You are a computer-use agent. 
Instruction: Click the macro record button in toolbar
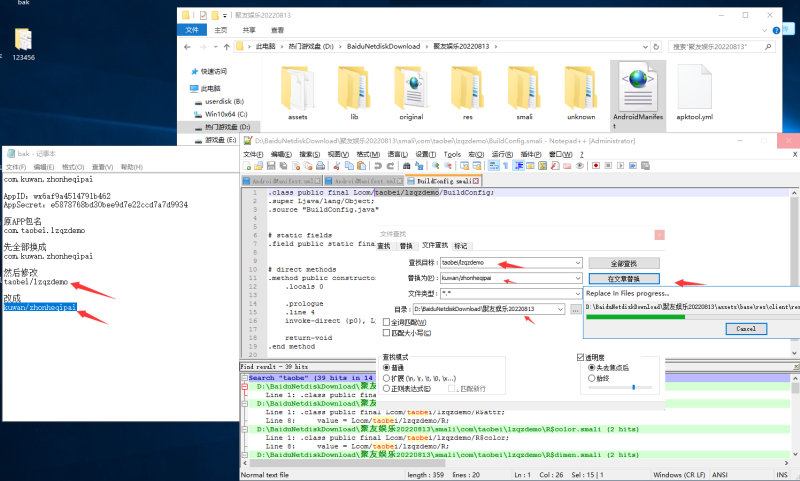pos(595,166)
